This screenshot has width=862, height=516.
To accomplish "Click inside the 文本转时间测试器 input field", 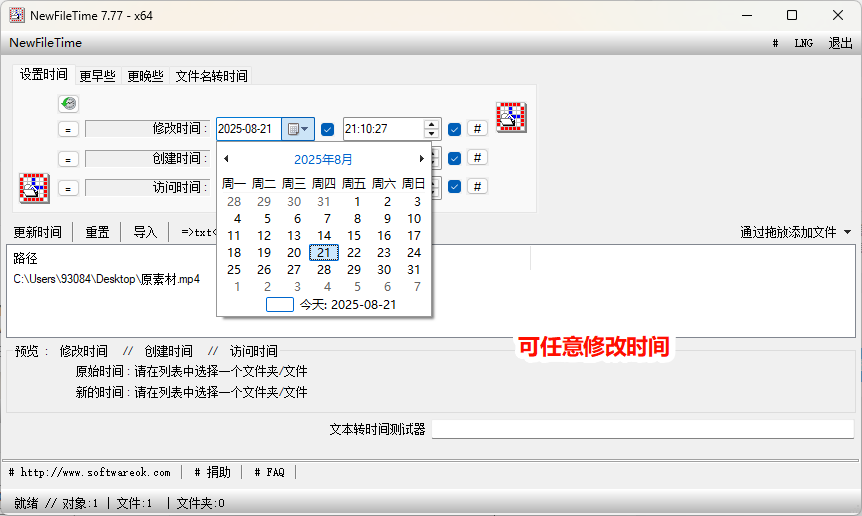I will (643, 429).
